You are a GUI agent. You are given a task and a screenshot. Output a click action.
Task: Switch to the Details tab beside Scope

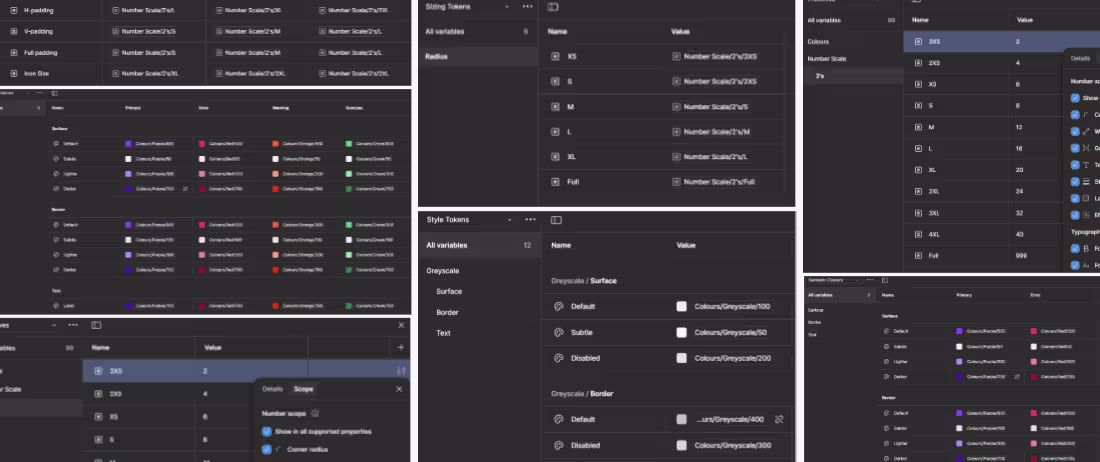[x=272, y=389]
